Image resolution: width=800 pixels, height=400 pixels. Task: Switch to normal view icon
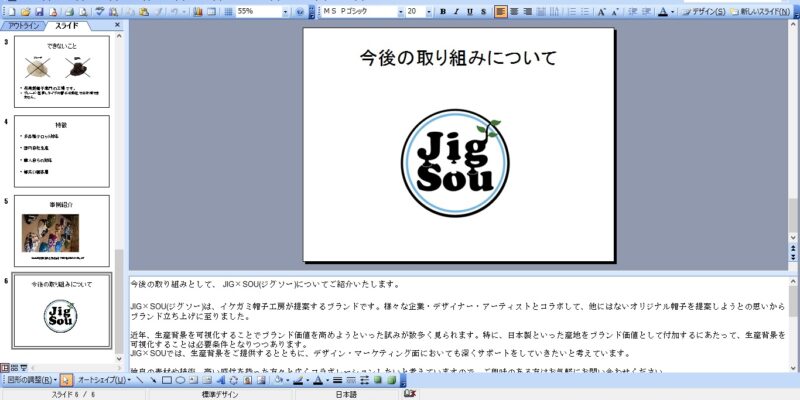[x=6, y=367]
